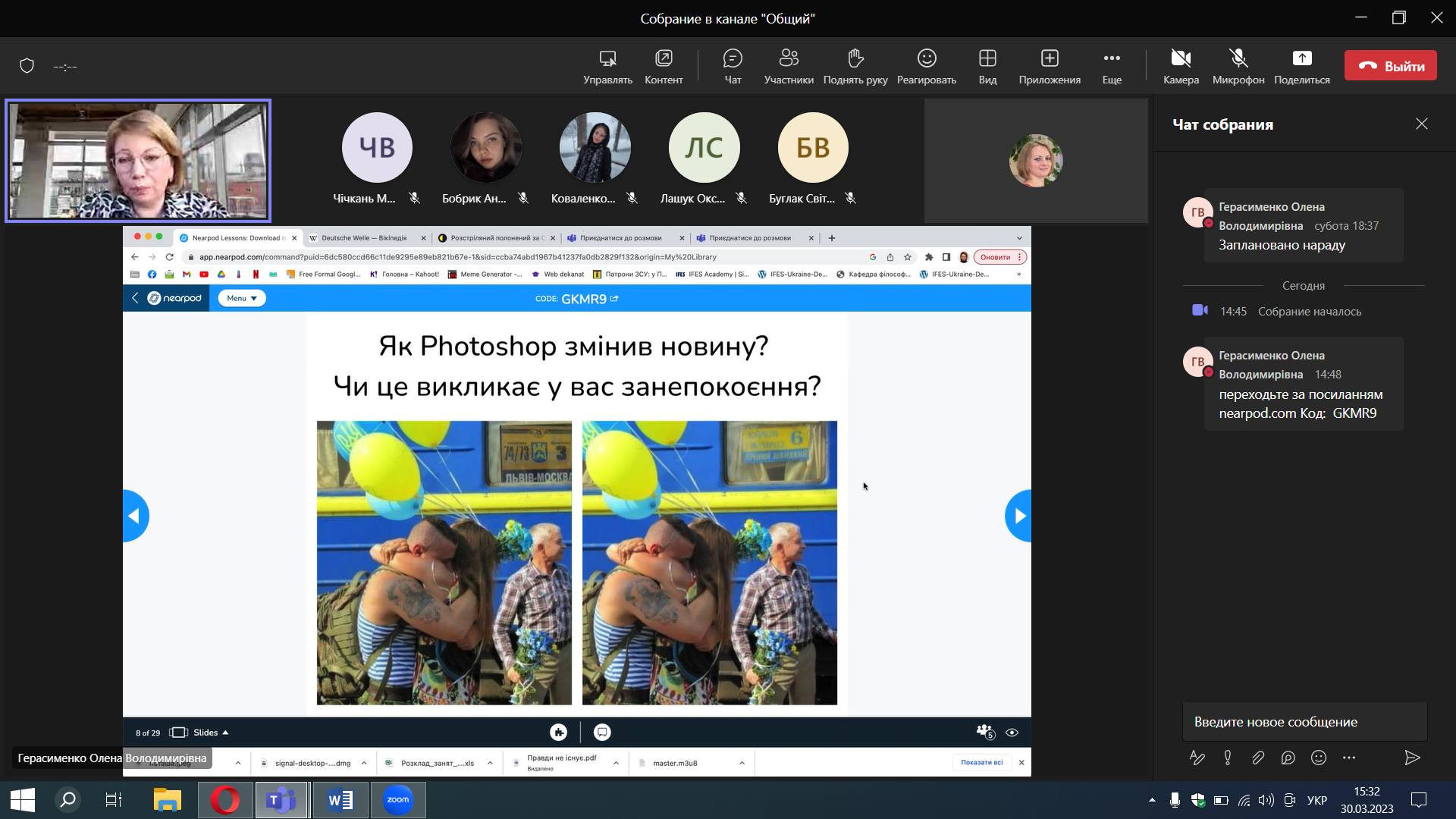Open the Реагировать reactions menu
Screen dimensions: 1456x819
[927, 67]
